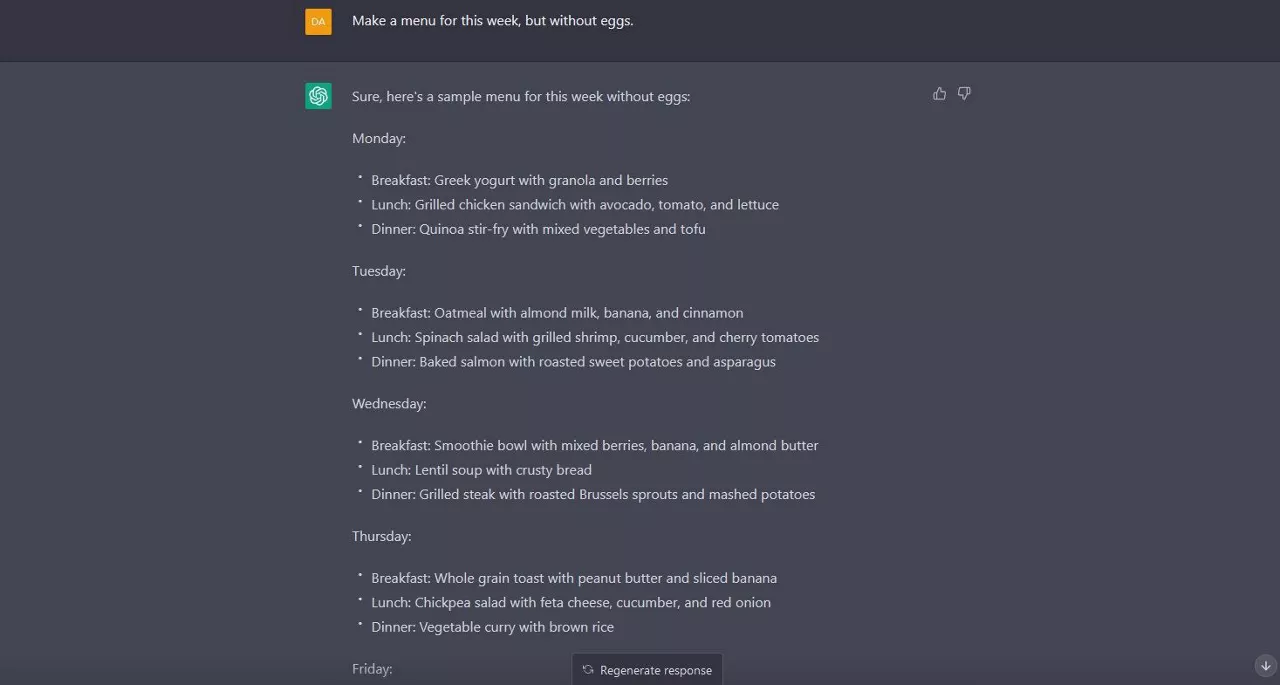Click the Grilled chicken sandwich lunch line
Viewport: 1280px width, 685px height.
pyautogui.click(x=574, y=205)
